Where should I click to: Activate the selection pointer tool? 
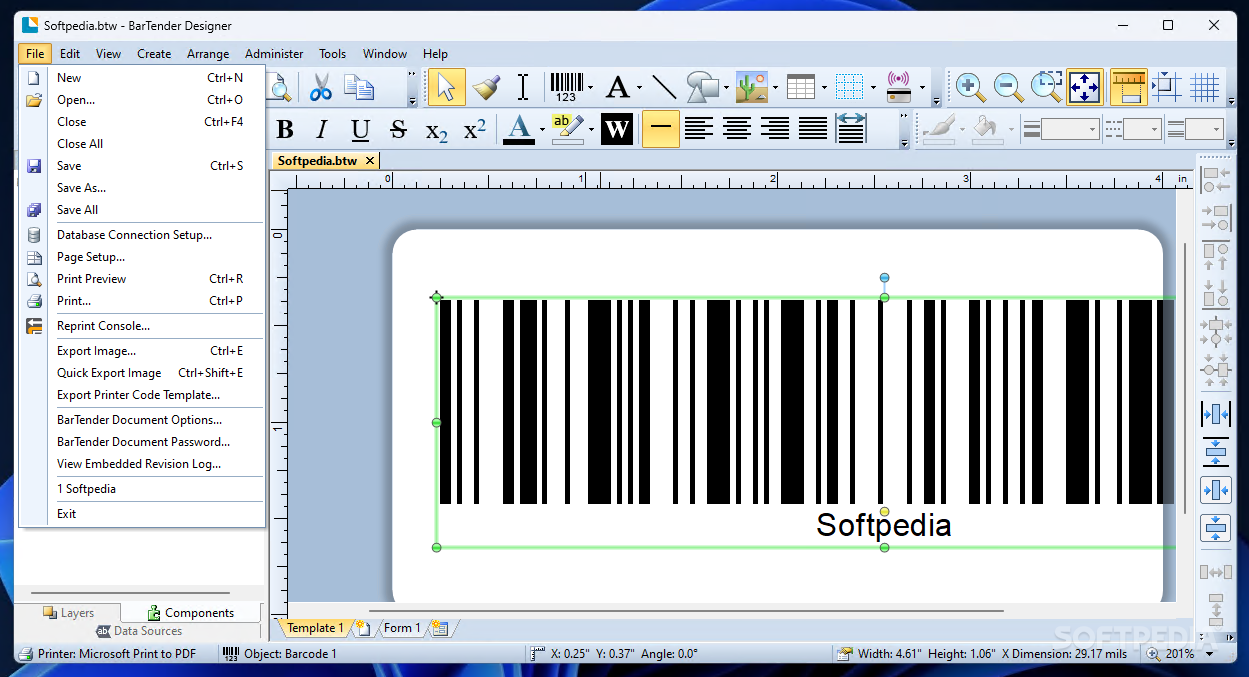pyautogui.click(x=446, y=87)
